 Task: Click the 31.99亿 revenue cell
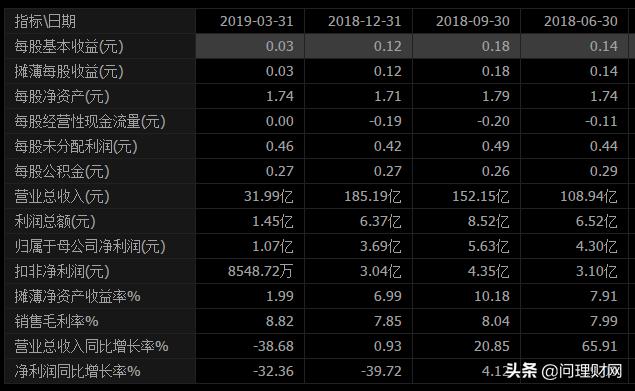(x=268, y=197)
